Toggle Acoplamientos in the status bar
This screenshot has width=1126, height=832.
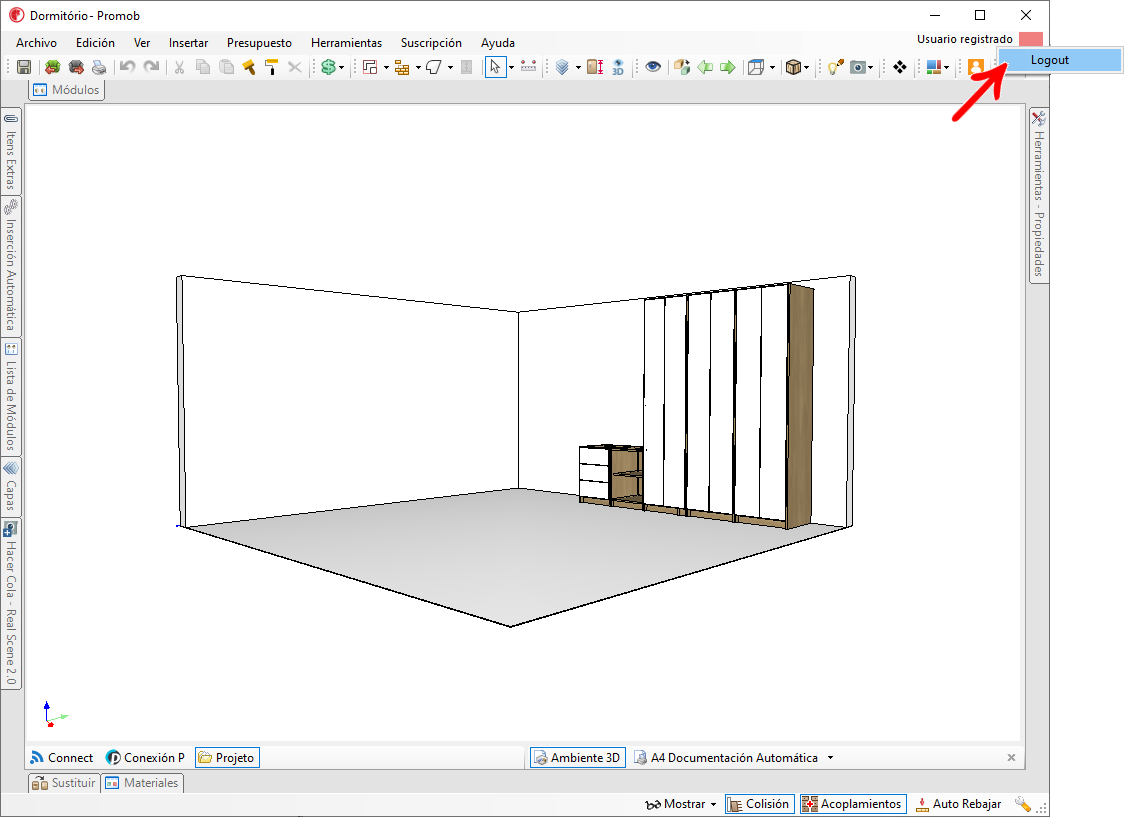[853, 804]
